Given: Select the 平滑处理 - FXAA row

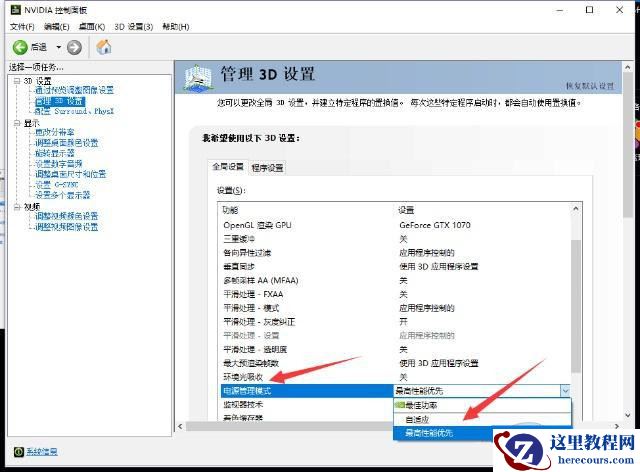Looking at the screenshot, I should pyautogui.click(x=396, y=294).
